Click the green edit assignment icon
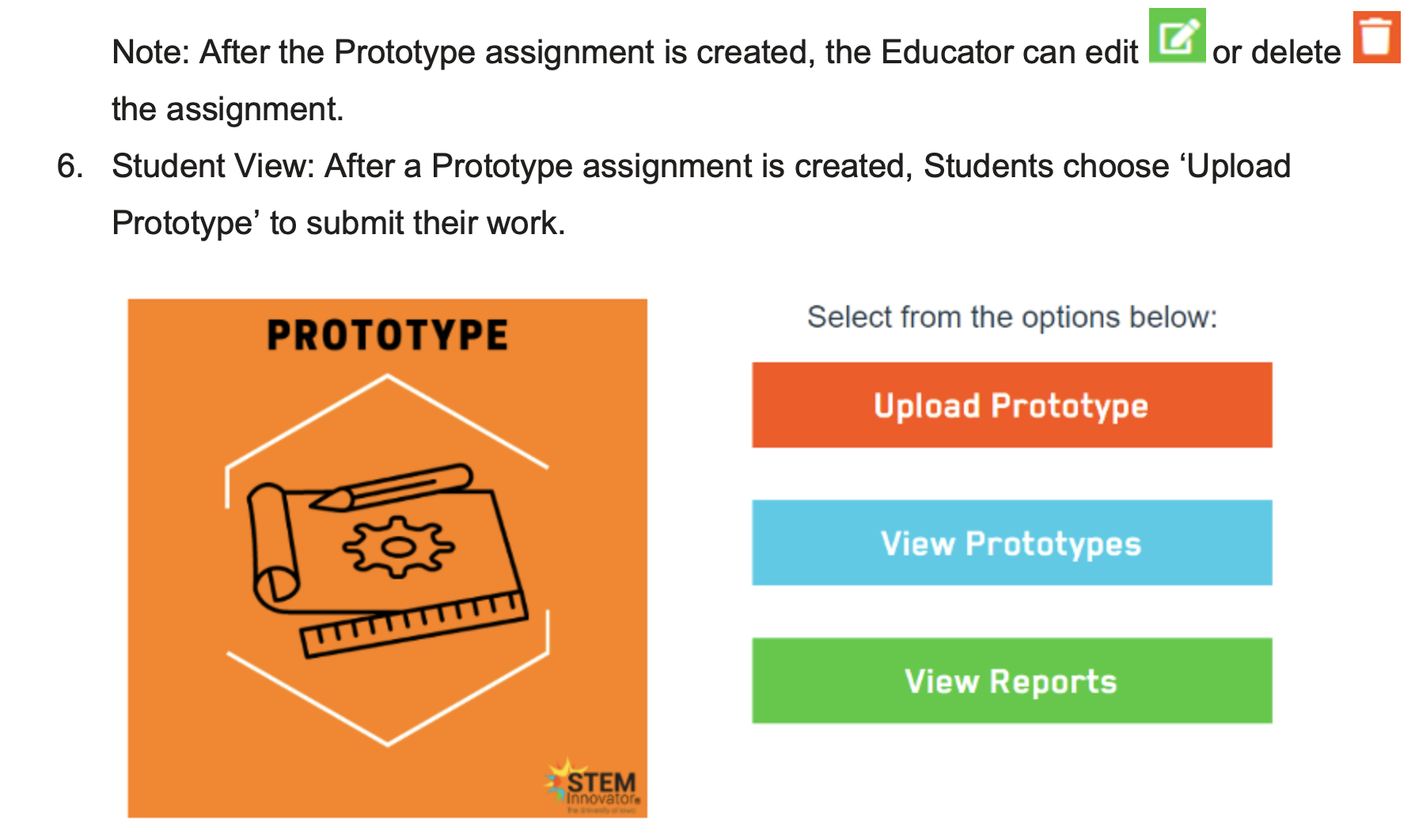The height and width of the screenshot is (840, 1415). [1176, 36]
